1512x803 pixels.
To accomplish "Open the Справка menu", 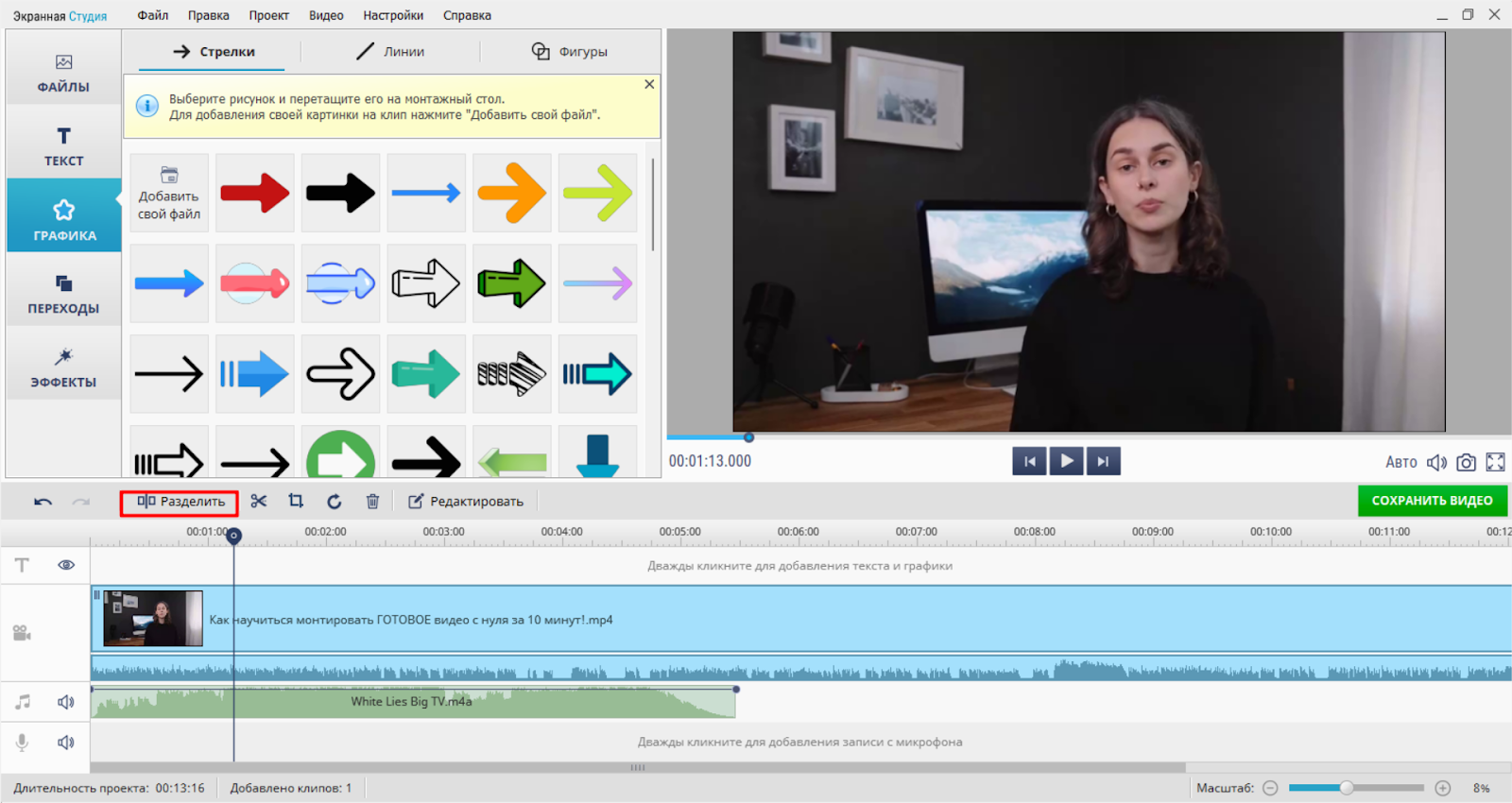I will [x=467, y=15].
